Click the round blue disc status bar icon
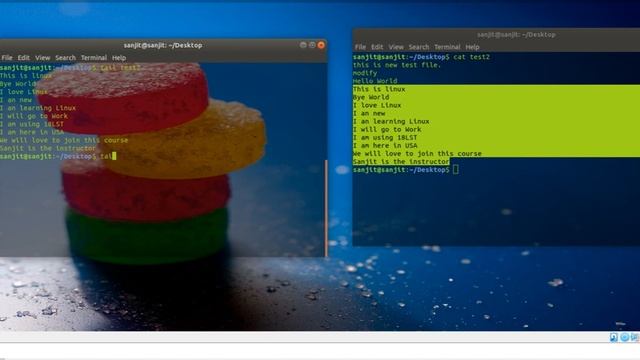This screenshot has height=360, width=640. pos(624,337)
